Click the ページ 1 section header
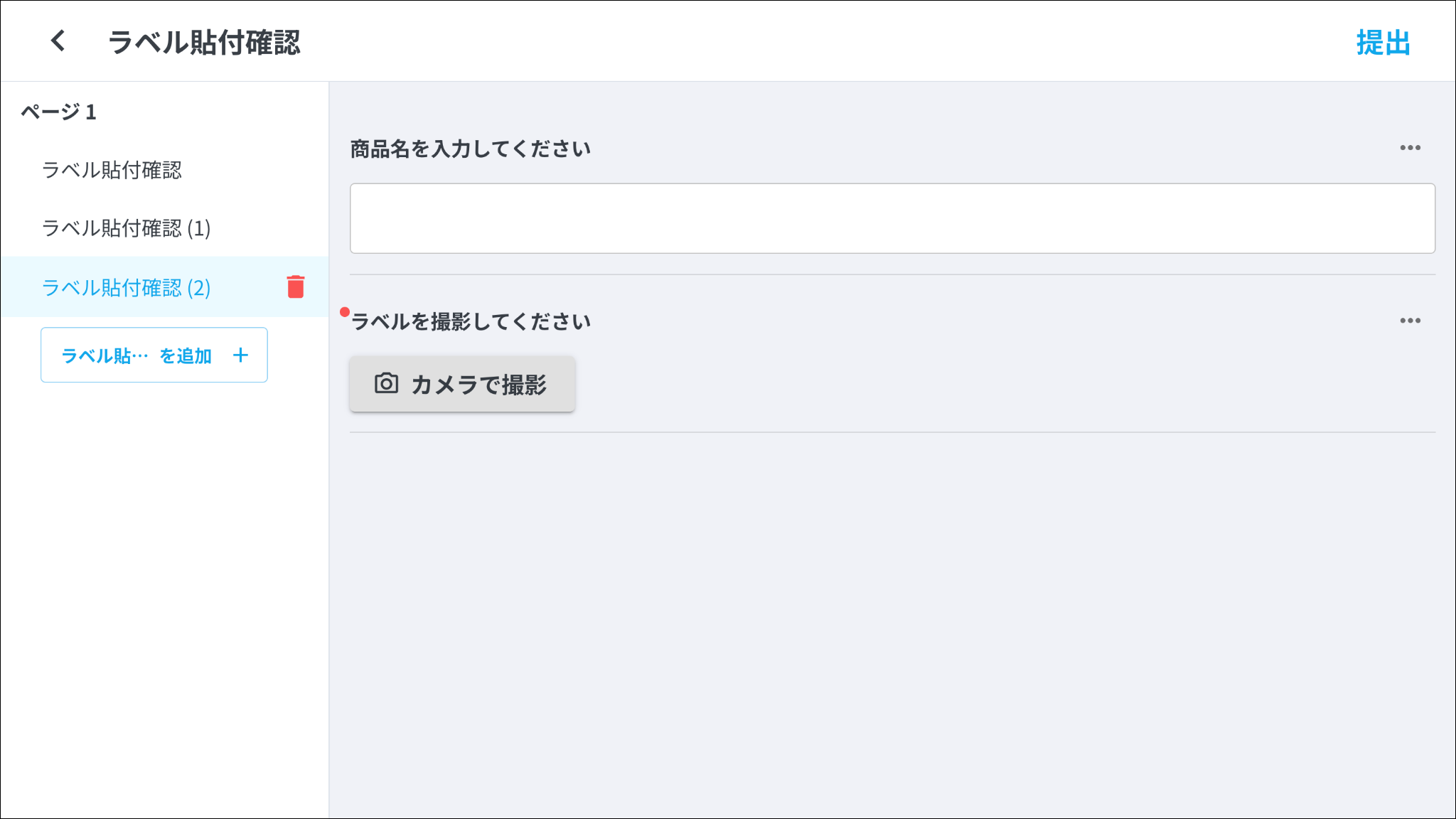The width and height of the screenshot is (1456, 819). click(58, 112)
